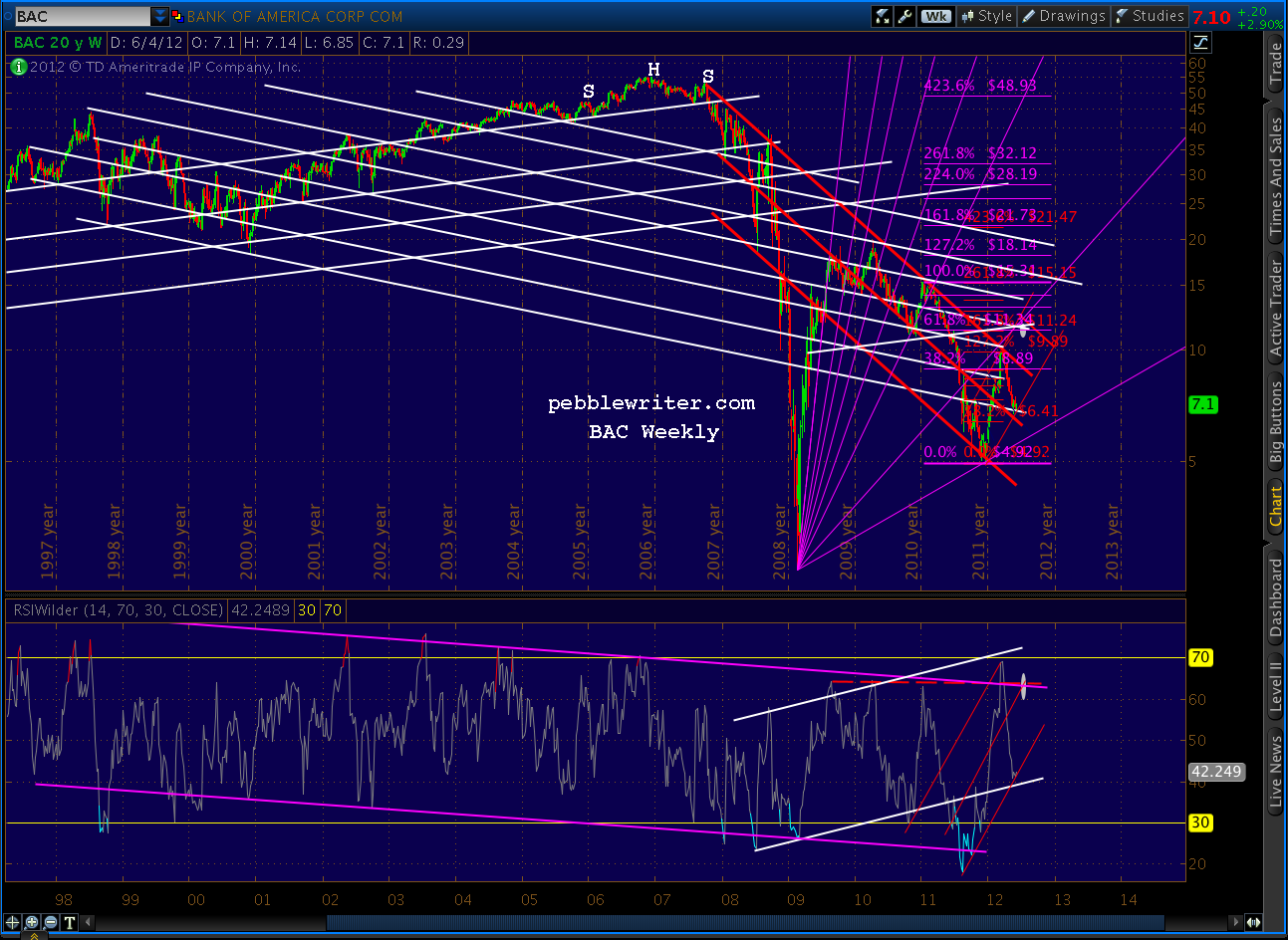
Task: Select the Chart side tab
Action: point(1276,507)
